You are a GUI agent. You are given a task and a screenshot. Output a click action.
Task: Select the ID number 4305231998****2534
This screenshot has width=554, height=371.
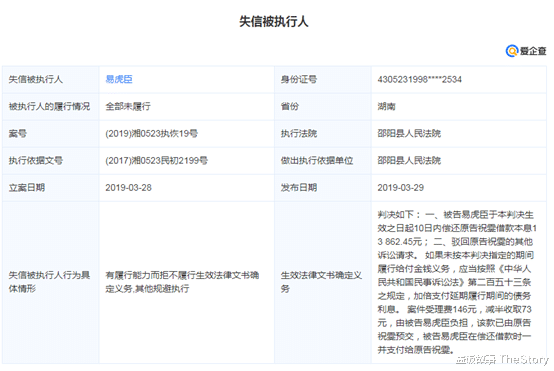[x=419, y=80]
